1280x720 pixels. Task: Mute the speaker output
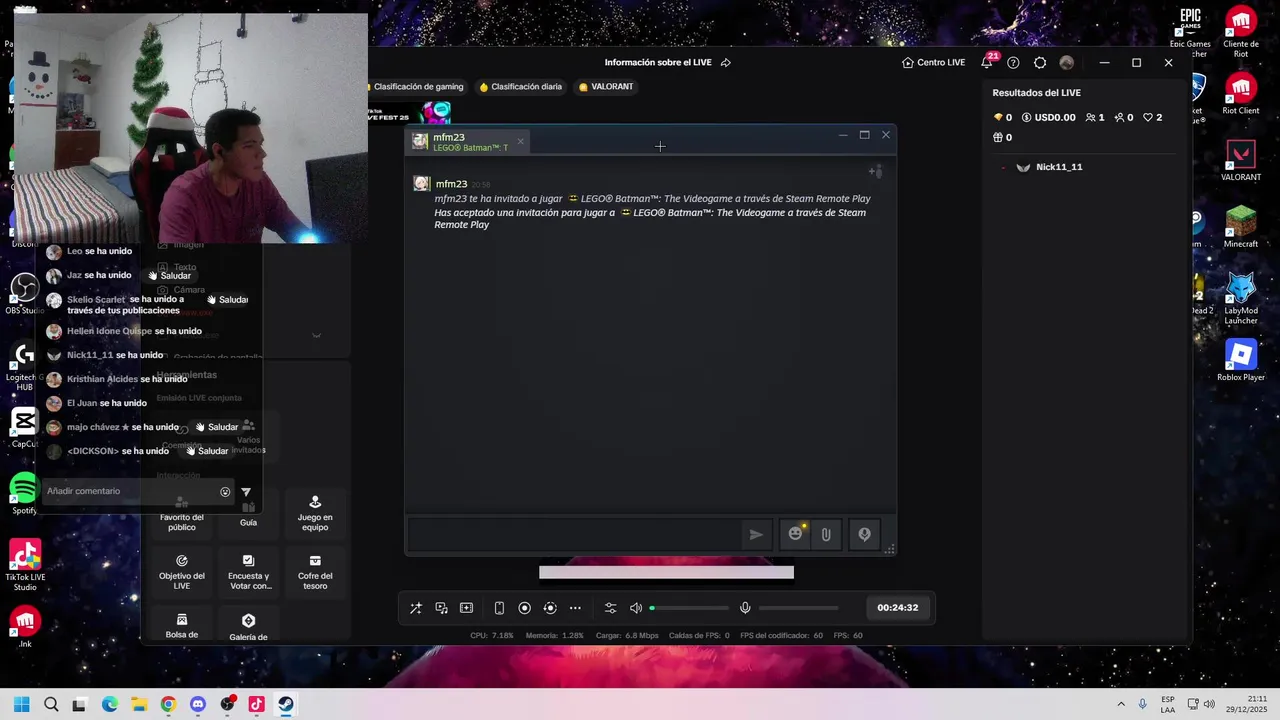636,608
